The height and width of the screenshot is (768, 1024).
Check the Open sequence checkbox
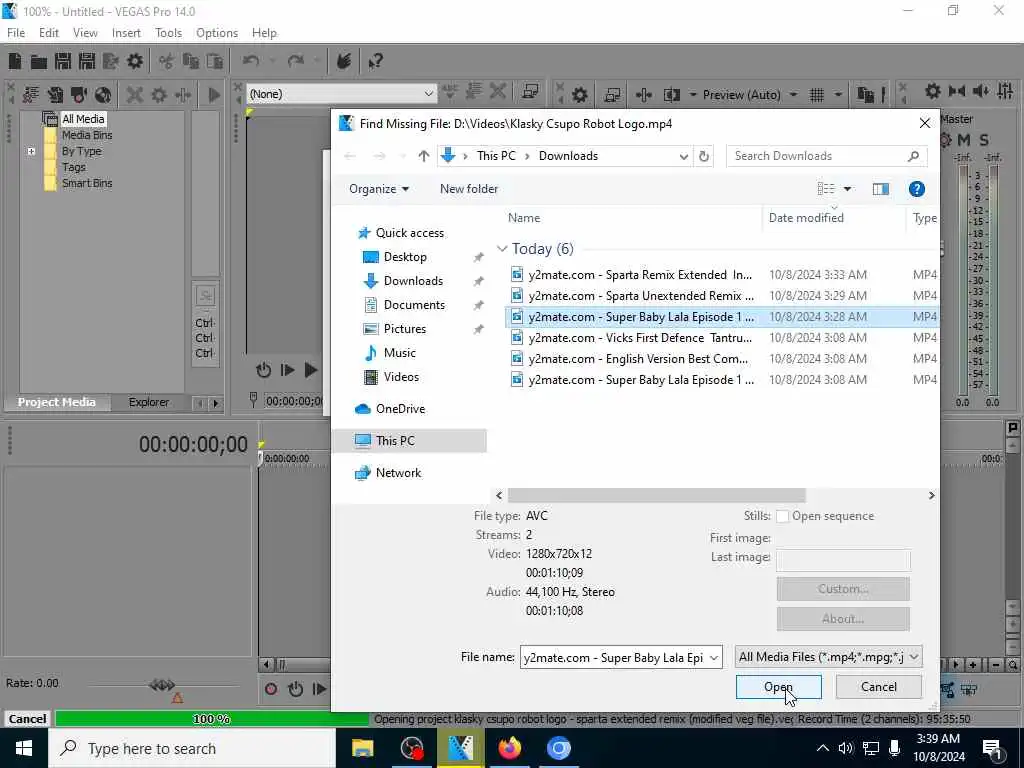point(782,516)
